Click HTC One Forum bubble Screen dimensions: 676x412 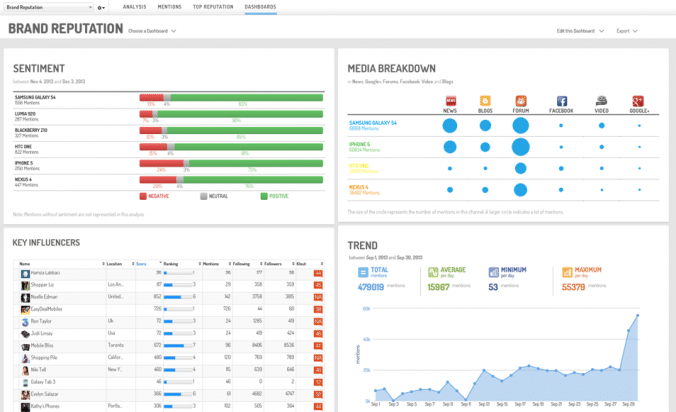(x=521, y=169)
